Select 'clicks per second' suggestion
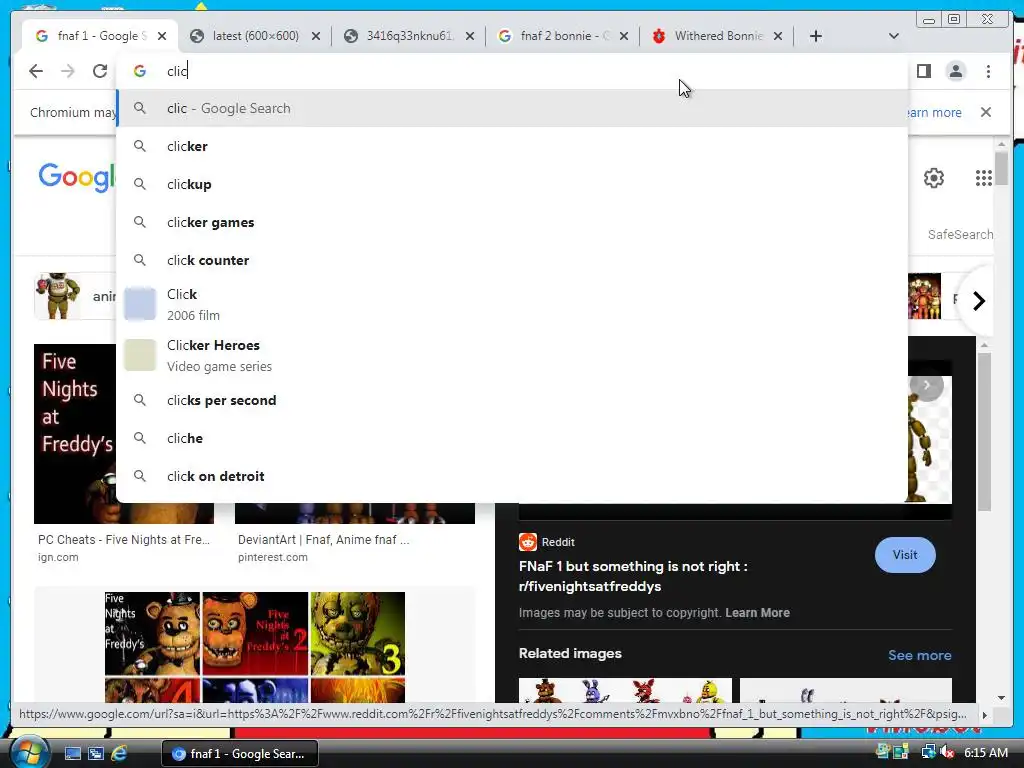The image size is (1024, 768). coord(512,400)
